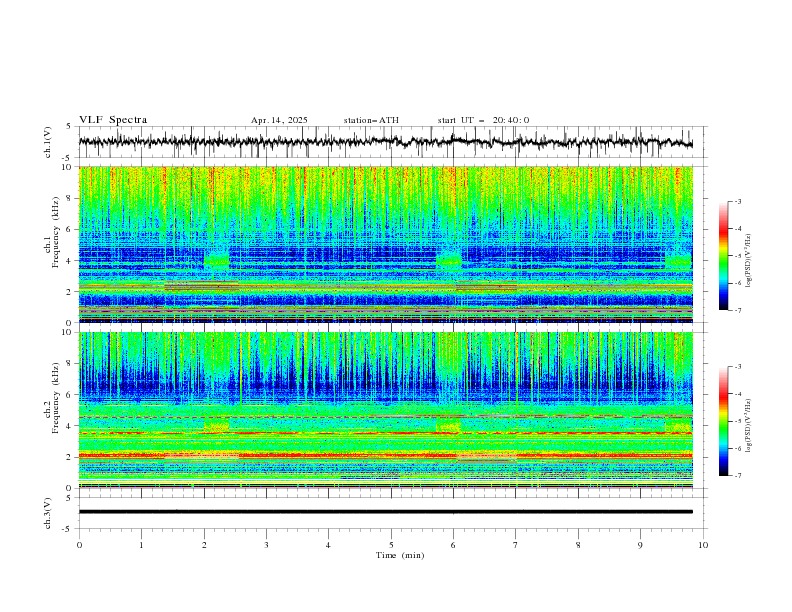
Task: Click the 'VLF Spectra' title text
Action: (x=113, y=120)
